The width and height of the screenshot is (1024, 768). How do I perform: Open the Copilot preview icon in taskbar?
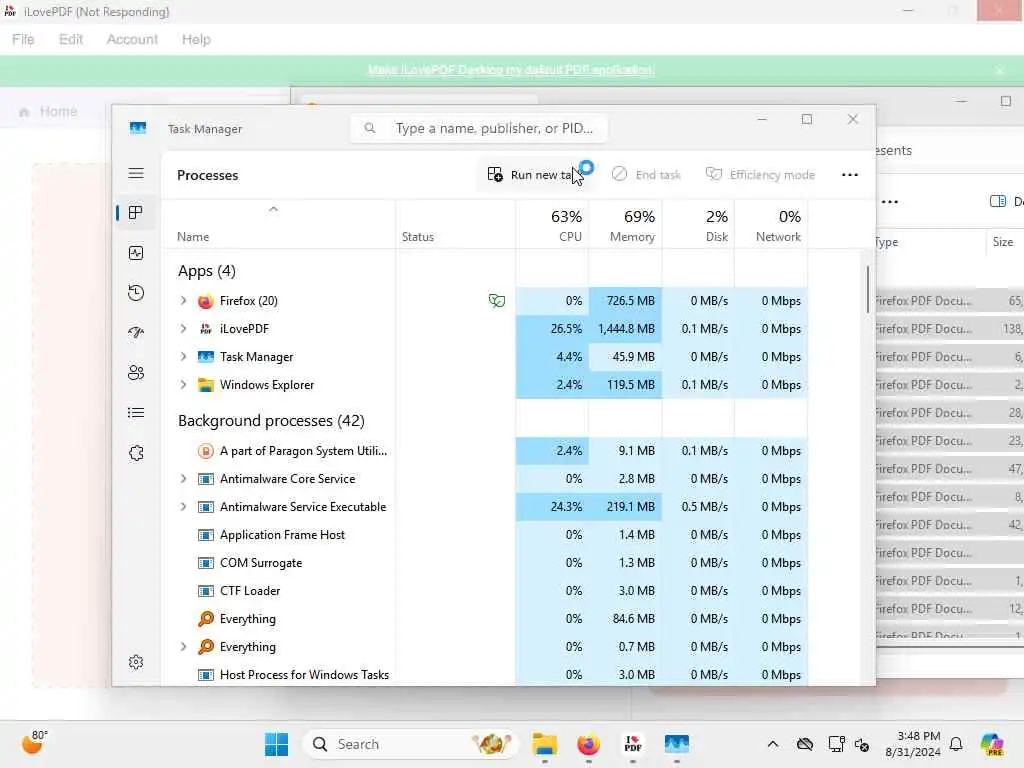993,744
